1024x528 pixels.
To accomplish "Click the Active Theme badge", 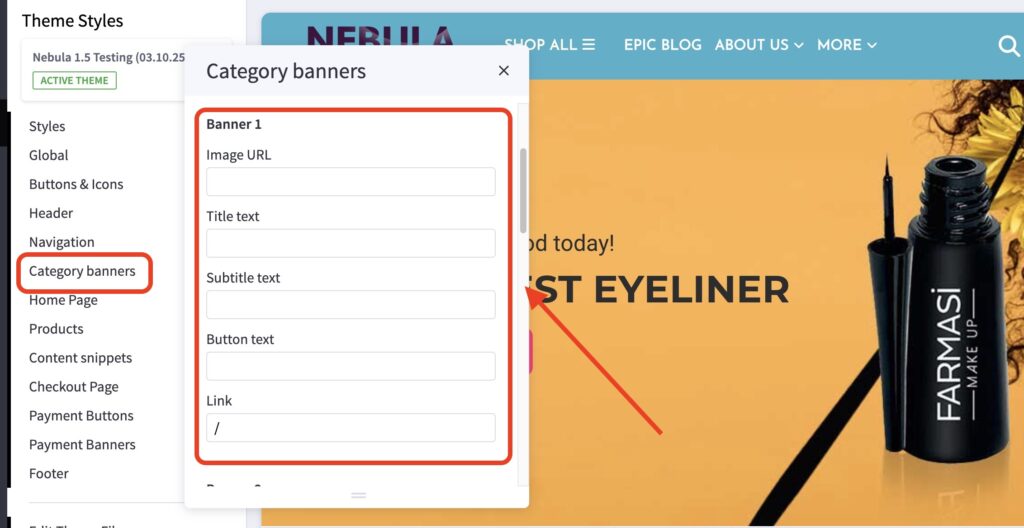I will [x=74, y=80].
